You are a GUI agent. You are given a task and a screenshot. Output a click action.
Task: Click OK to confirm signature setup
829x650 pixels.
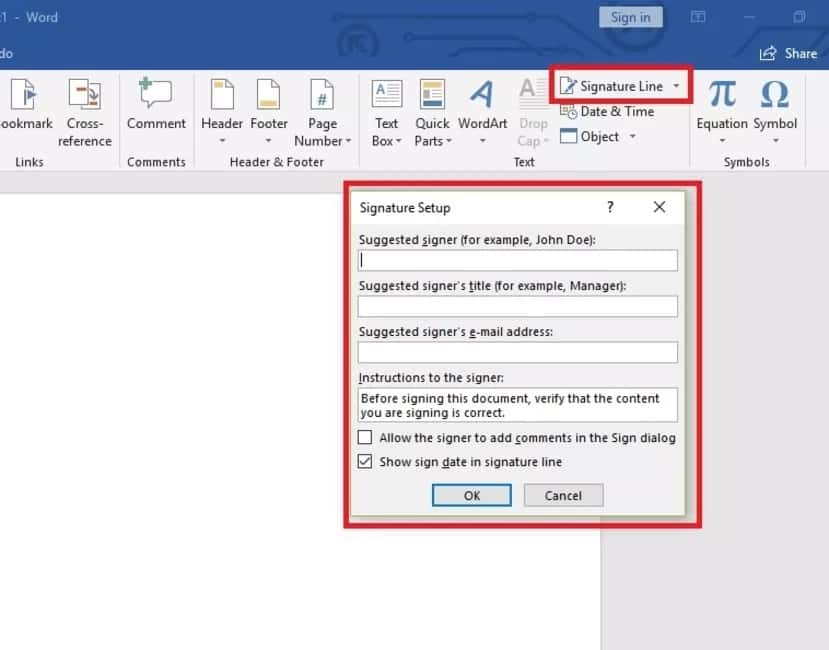471,495
